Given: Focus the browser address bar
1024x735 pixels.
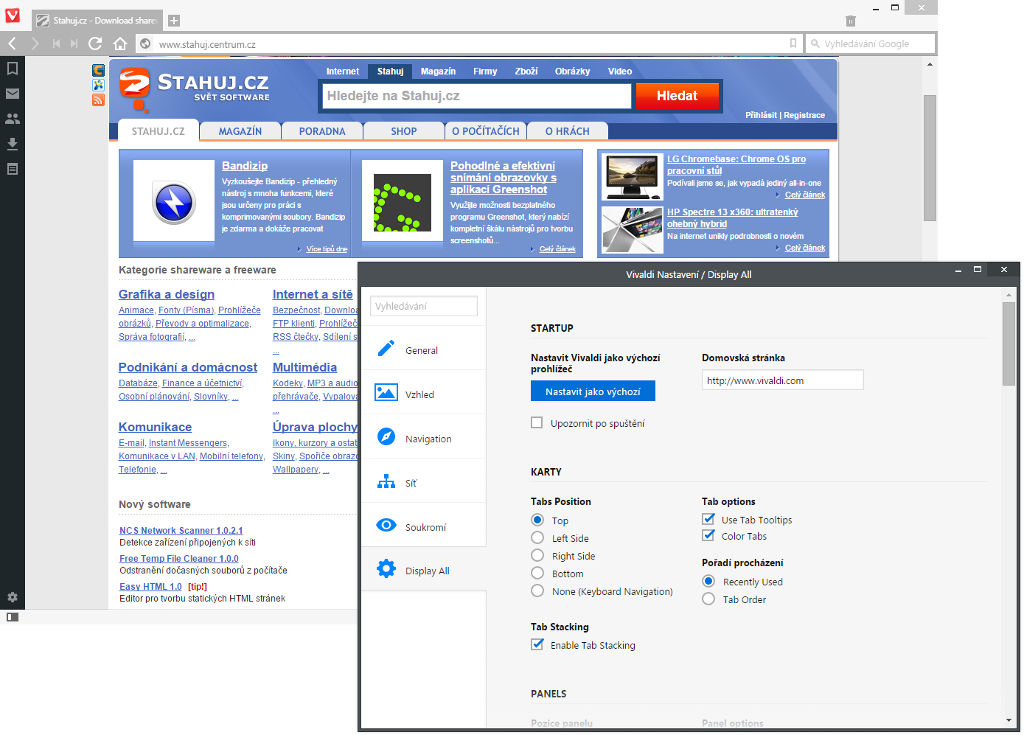Looking at the screenshot, I should point(469,44).
